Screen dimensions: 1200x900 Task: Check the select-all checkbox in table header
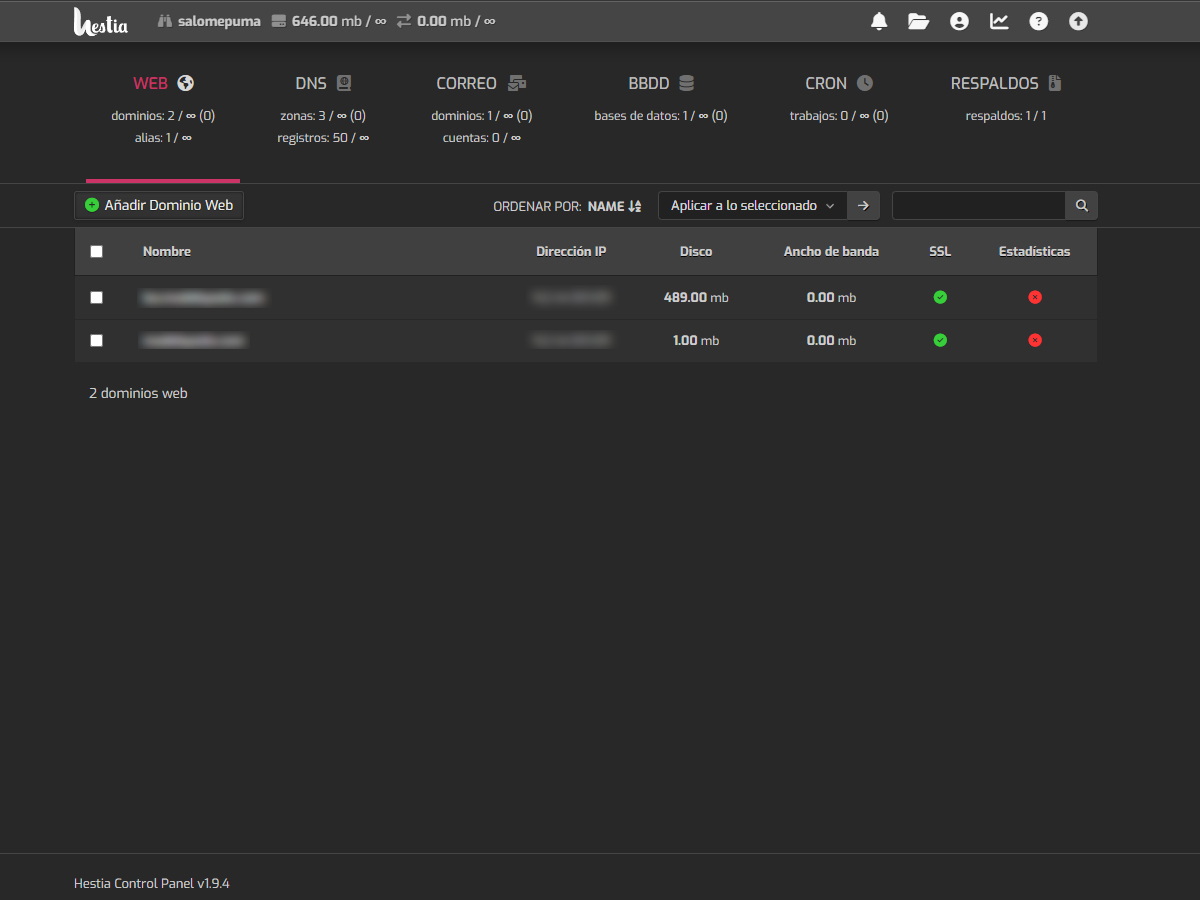click(97, 251)
